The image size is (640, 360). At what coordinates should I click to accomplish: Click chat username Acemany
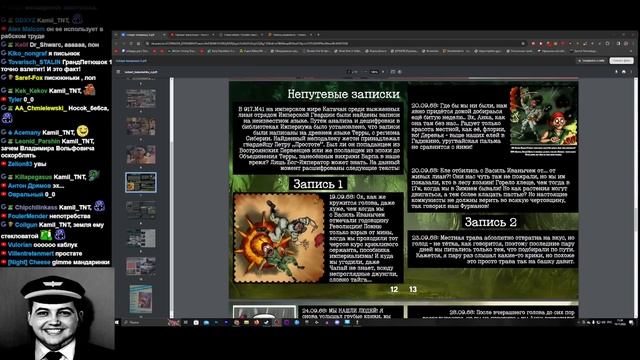coord(27,132)
